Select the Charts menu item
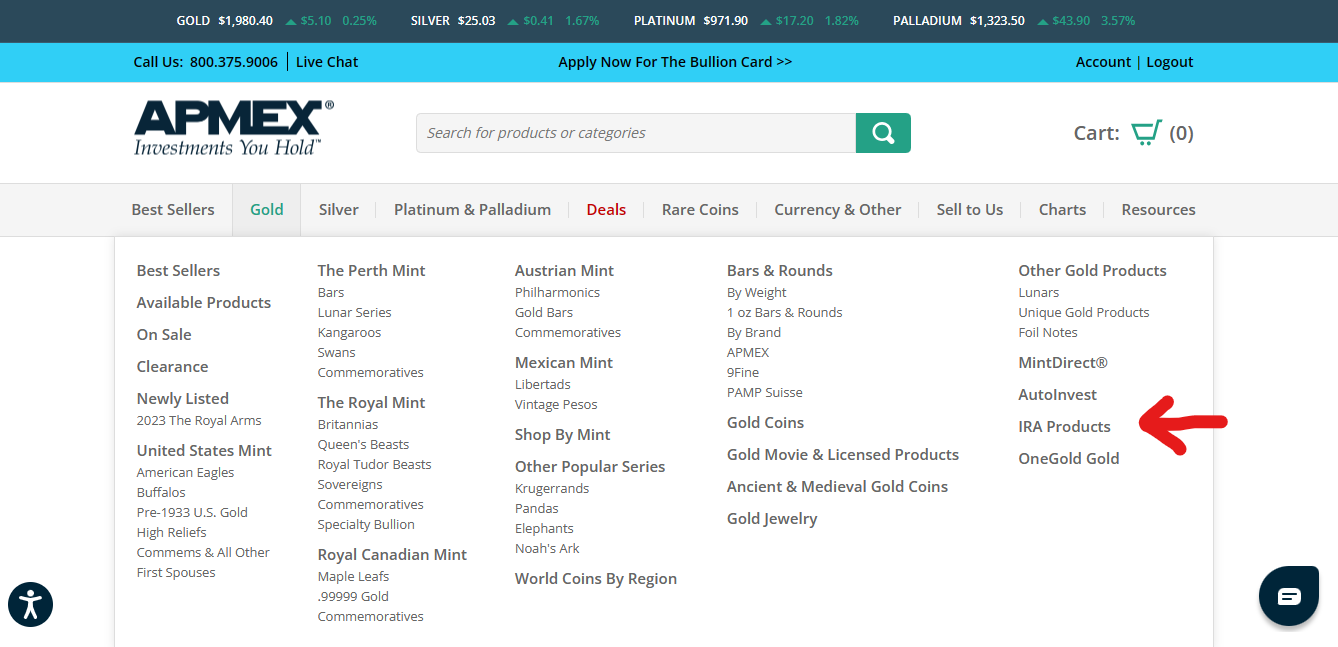 tap(1062, 210)
